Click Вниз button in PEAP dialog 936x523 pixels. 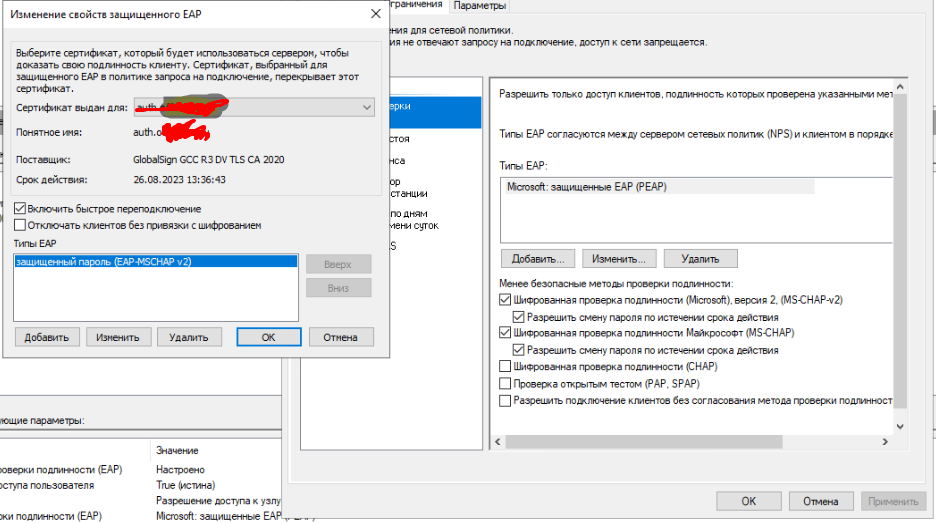point(338,288)
